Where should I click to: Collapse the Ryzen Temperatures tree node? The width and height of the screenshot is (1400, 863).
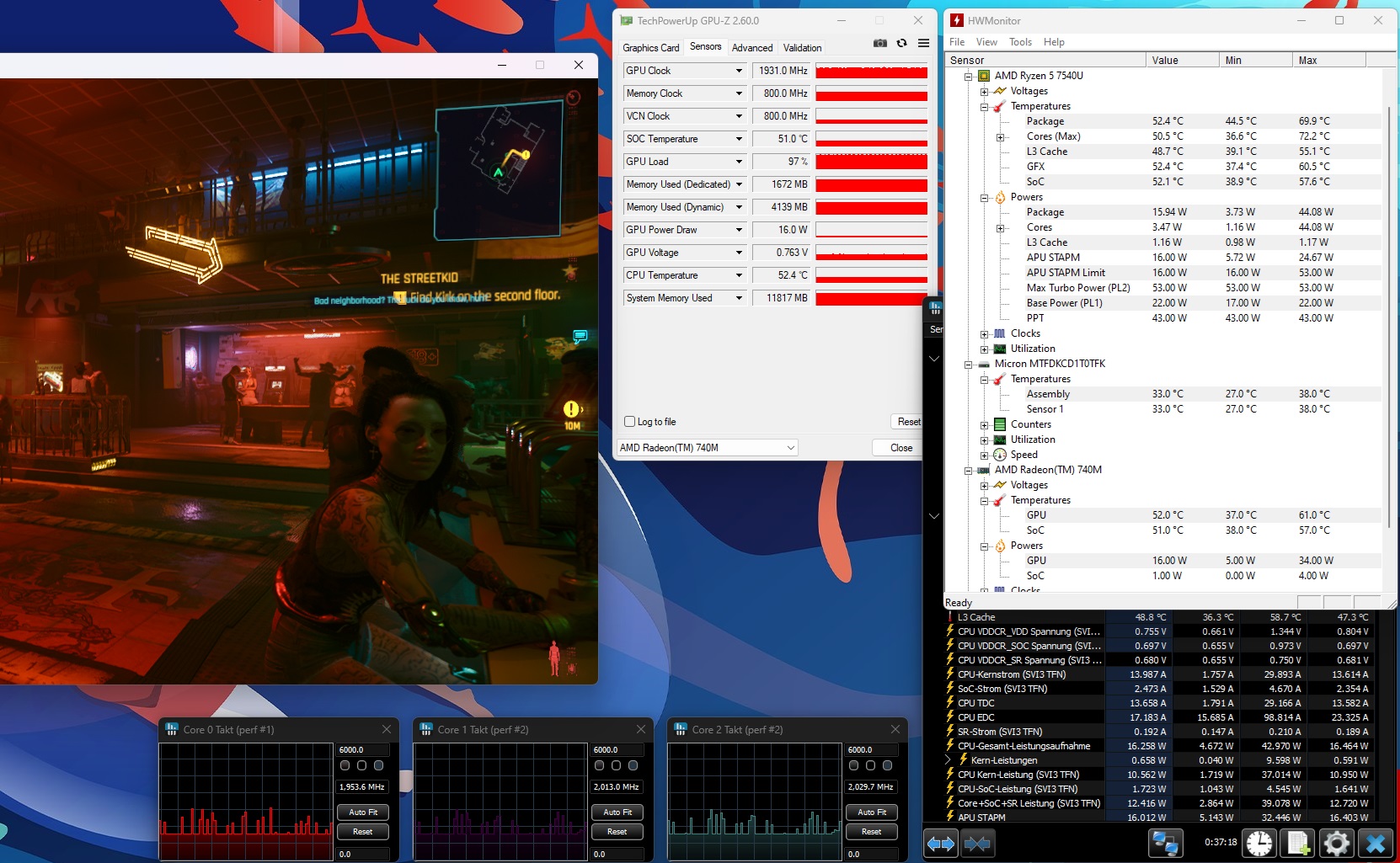pos(984,107)
